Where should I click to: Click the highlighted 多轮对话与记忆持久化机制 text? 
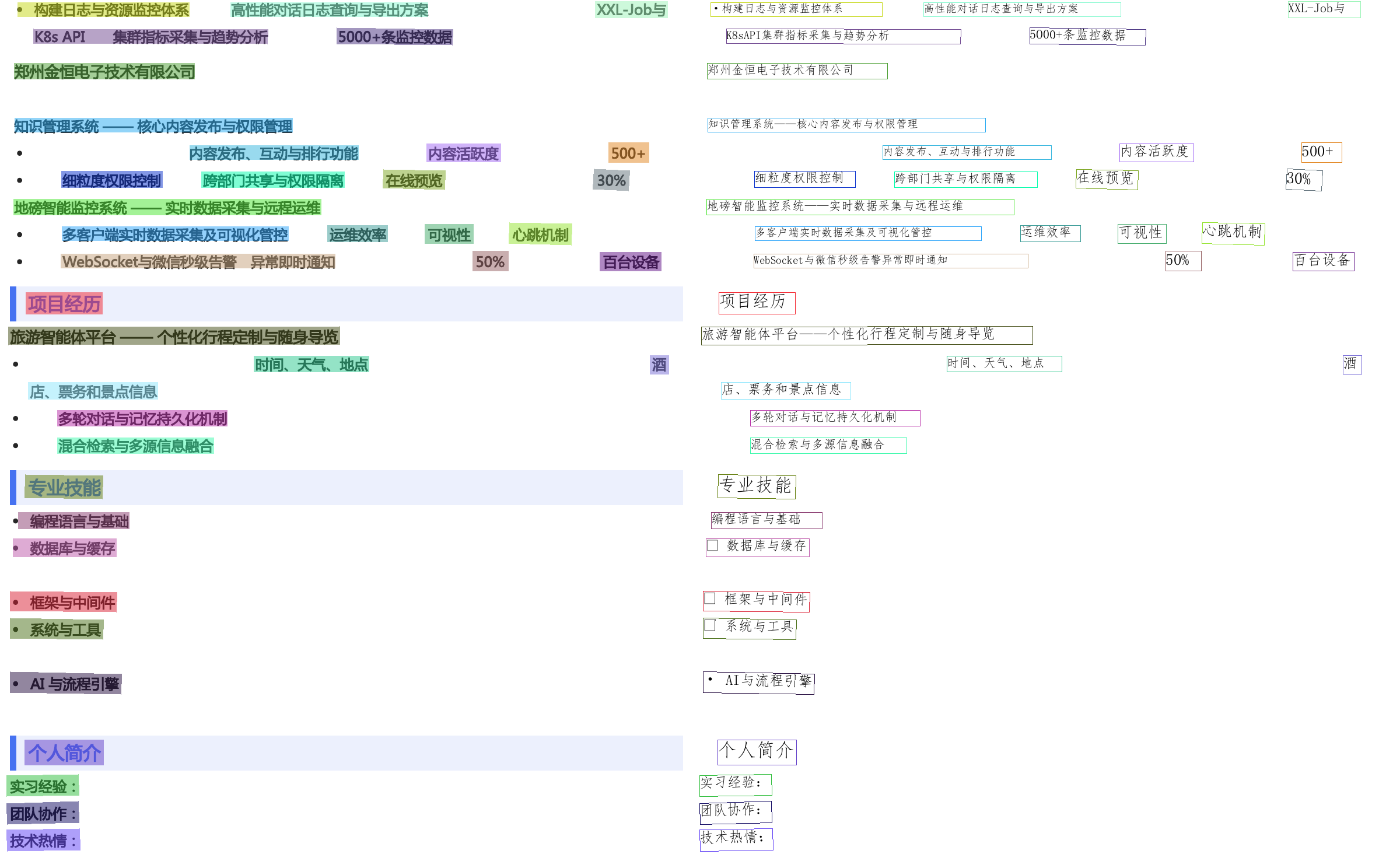pyautogui.click(x=142, y=418)
